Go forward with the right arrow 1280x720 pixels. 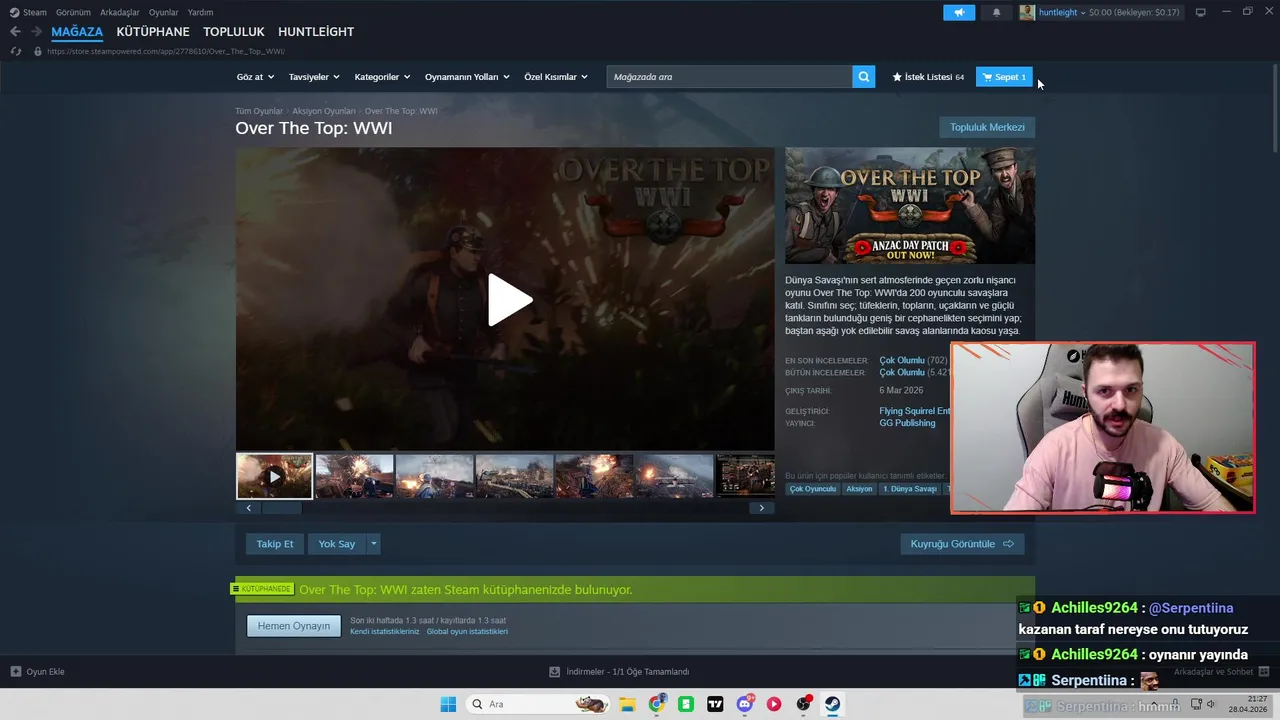(36, 32)
